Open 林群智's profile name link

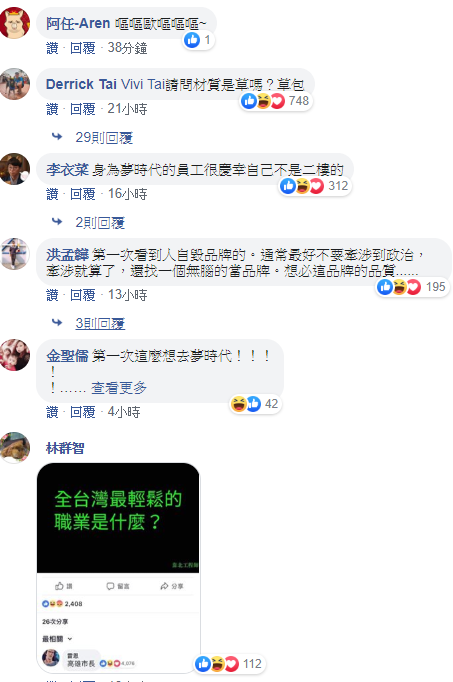(65, 448)
